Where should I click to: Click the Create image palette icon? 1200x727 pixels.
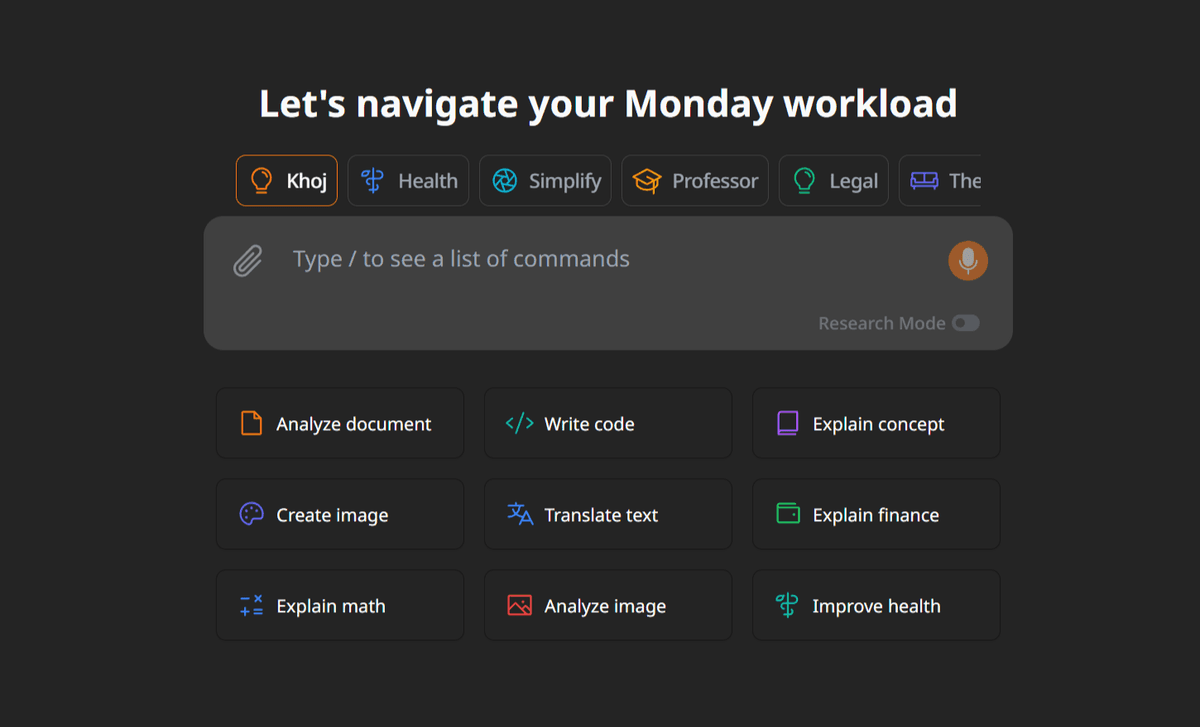point(252,515)
